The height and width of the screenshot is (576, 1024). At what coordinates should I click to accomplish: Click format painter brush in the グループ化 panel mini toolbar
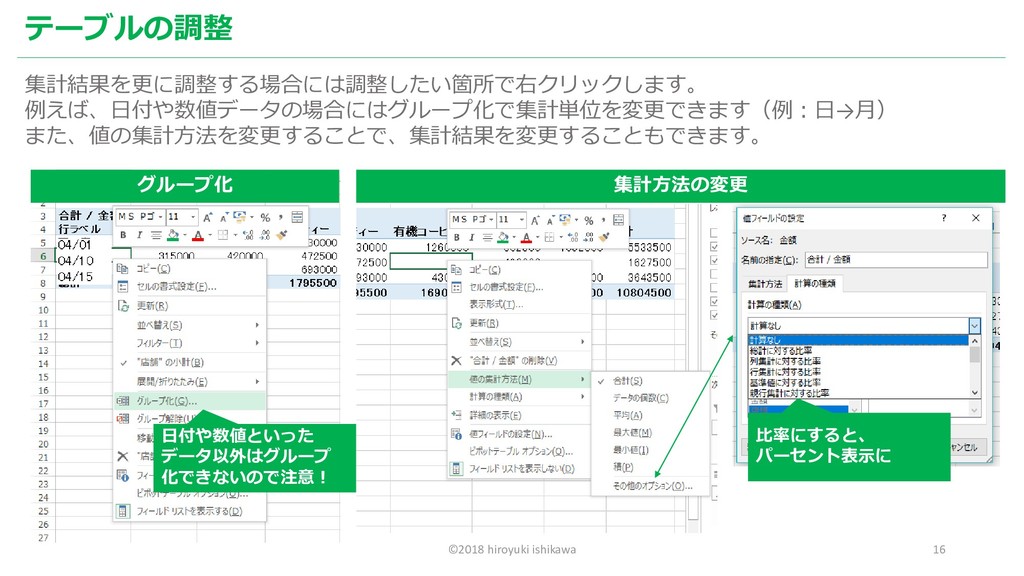[282, 235]
